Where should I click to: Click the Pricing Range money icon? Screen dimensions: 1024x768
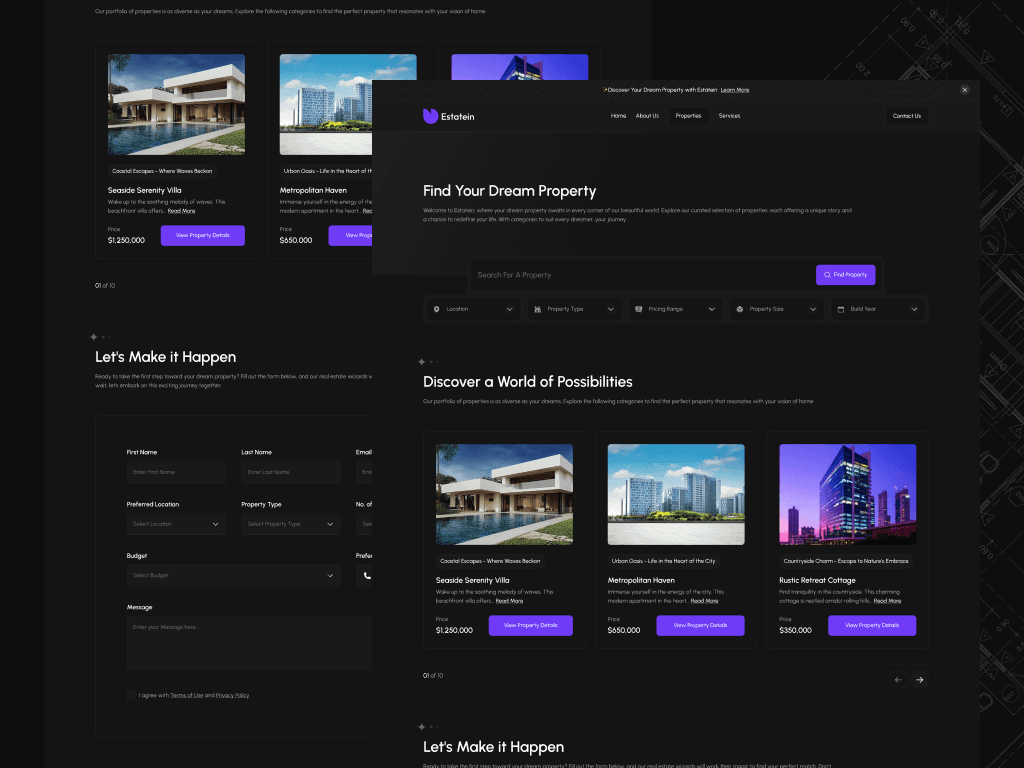[x=639, y=309]
